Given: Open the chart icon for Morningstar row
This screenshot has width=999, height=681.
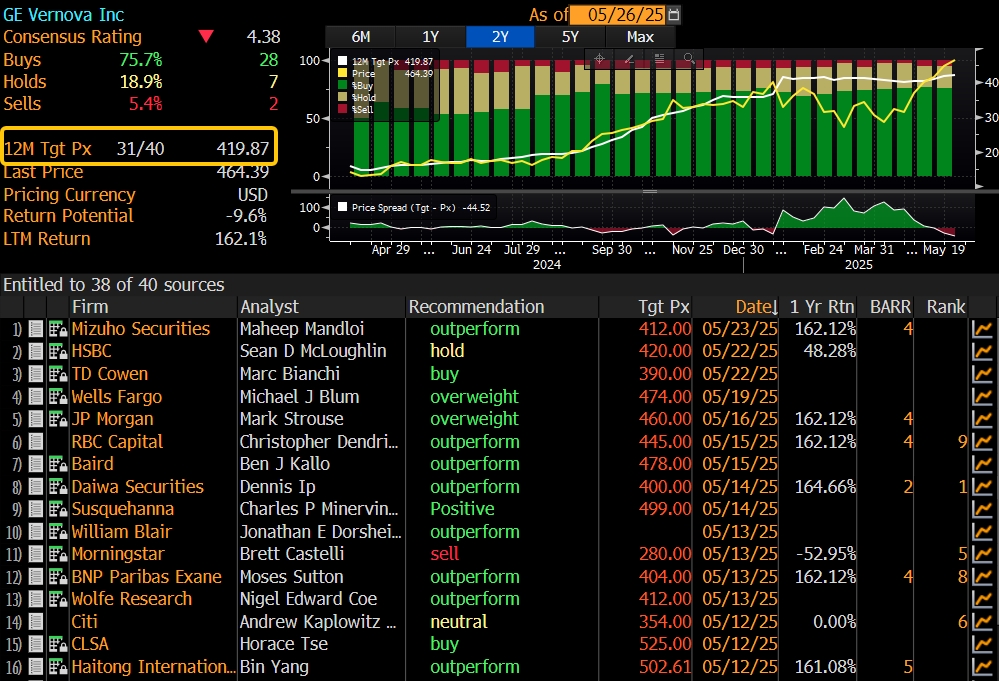Looking at the screenshot, I should click(x=982, y=555).
